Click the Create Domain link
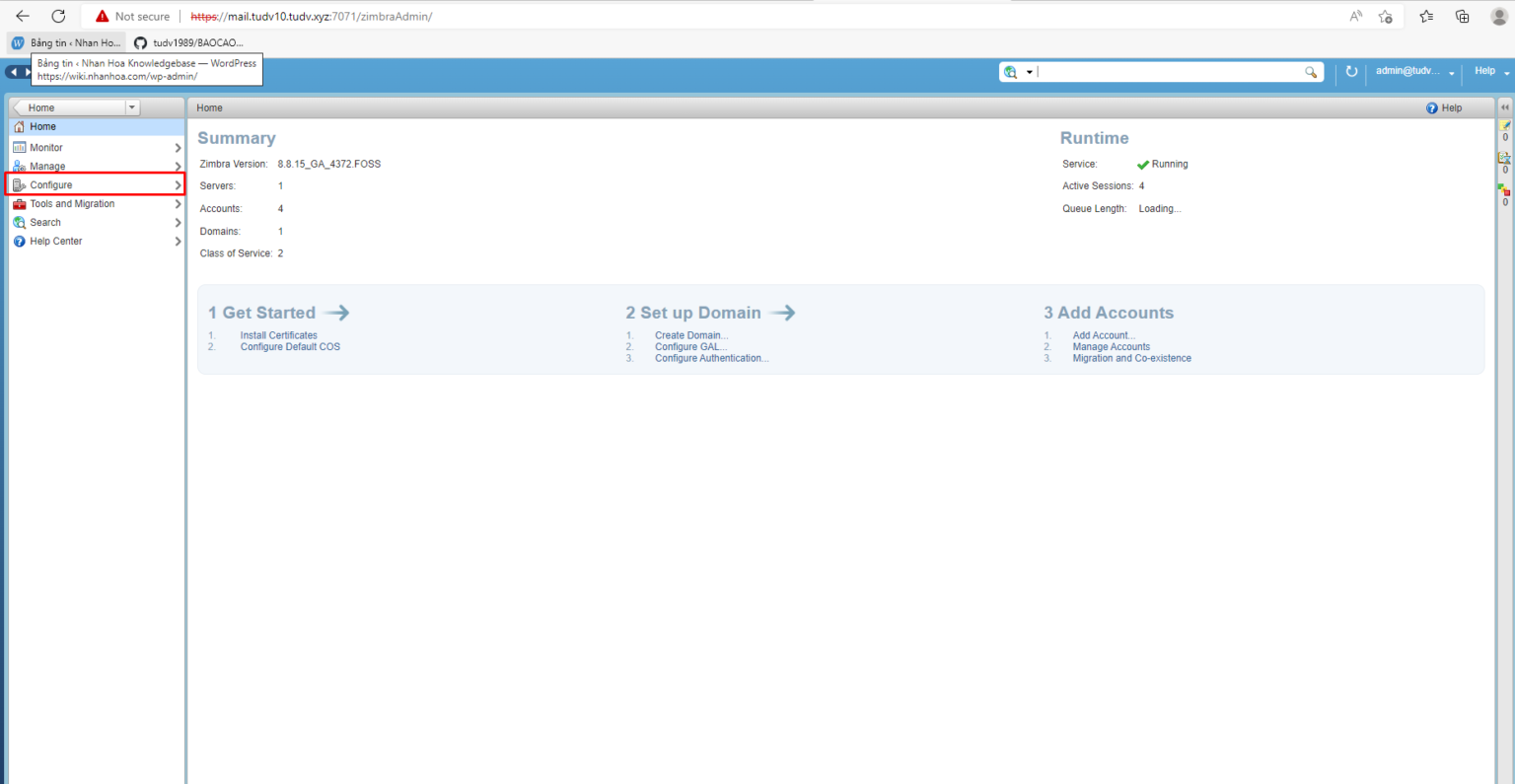Viewport: 1515px width, 784px height. (x=690, y=334)
